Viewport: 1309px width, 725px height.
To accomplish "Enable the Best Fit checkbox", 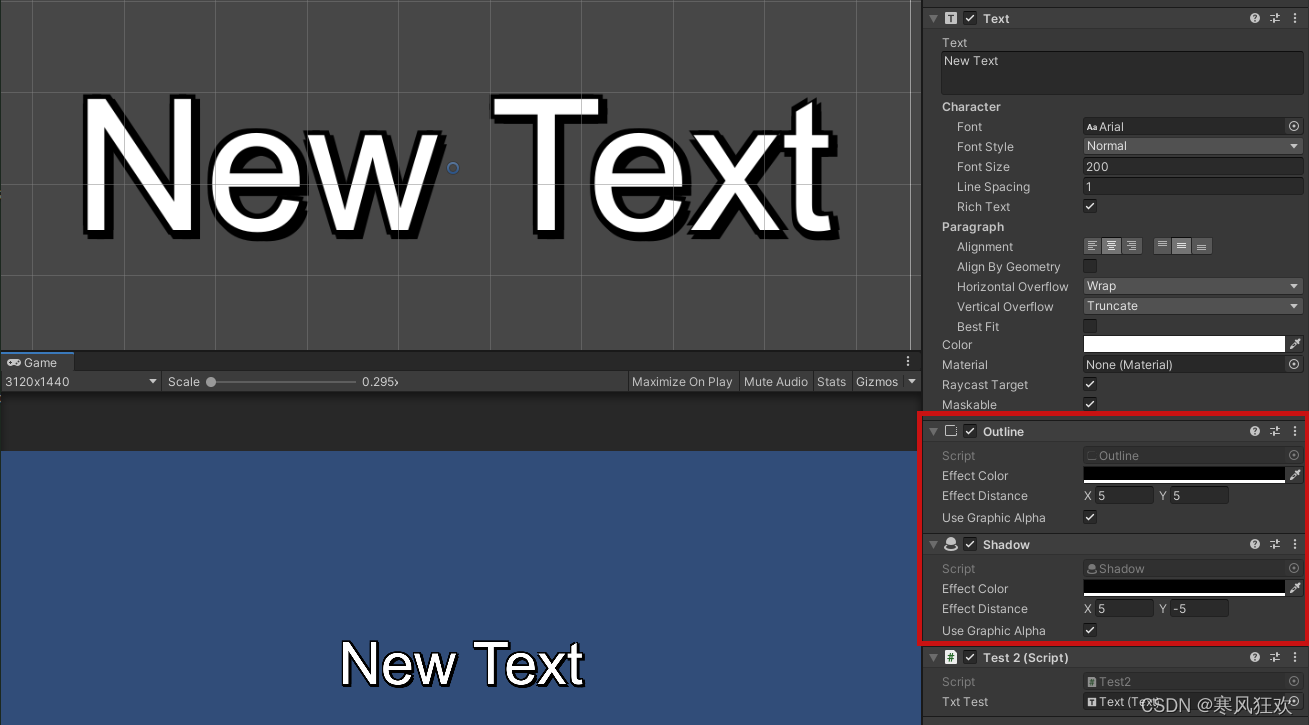I will pos(1090,326).
